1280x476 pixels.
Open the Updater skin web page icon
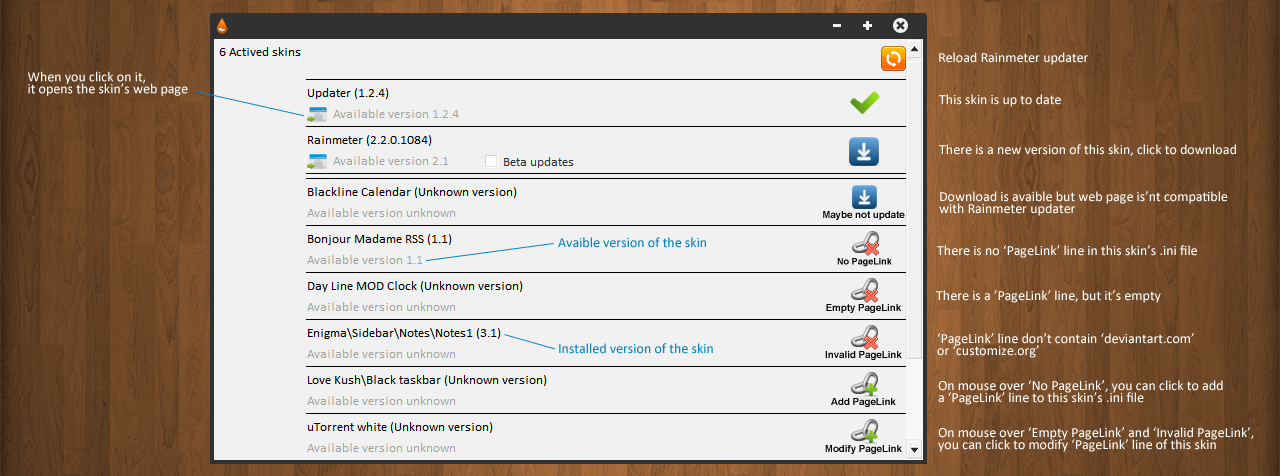point(317,114)
